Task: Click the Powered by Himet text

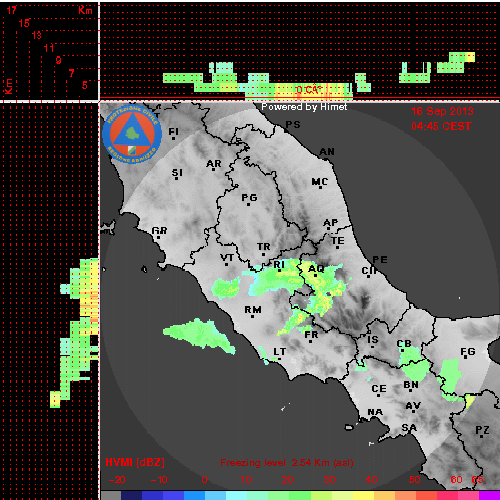Action: pos(304,107)
